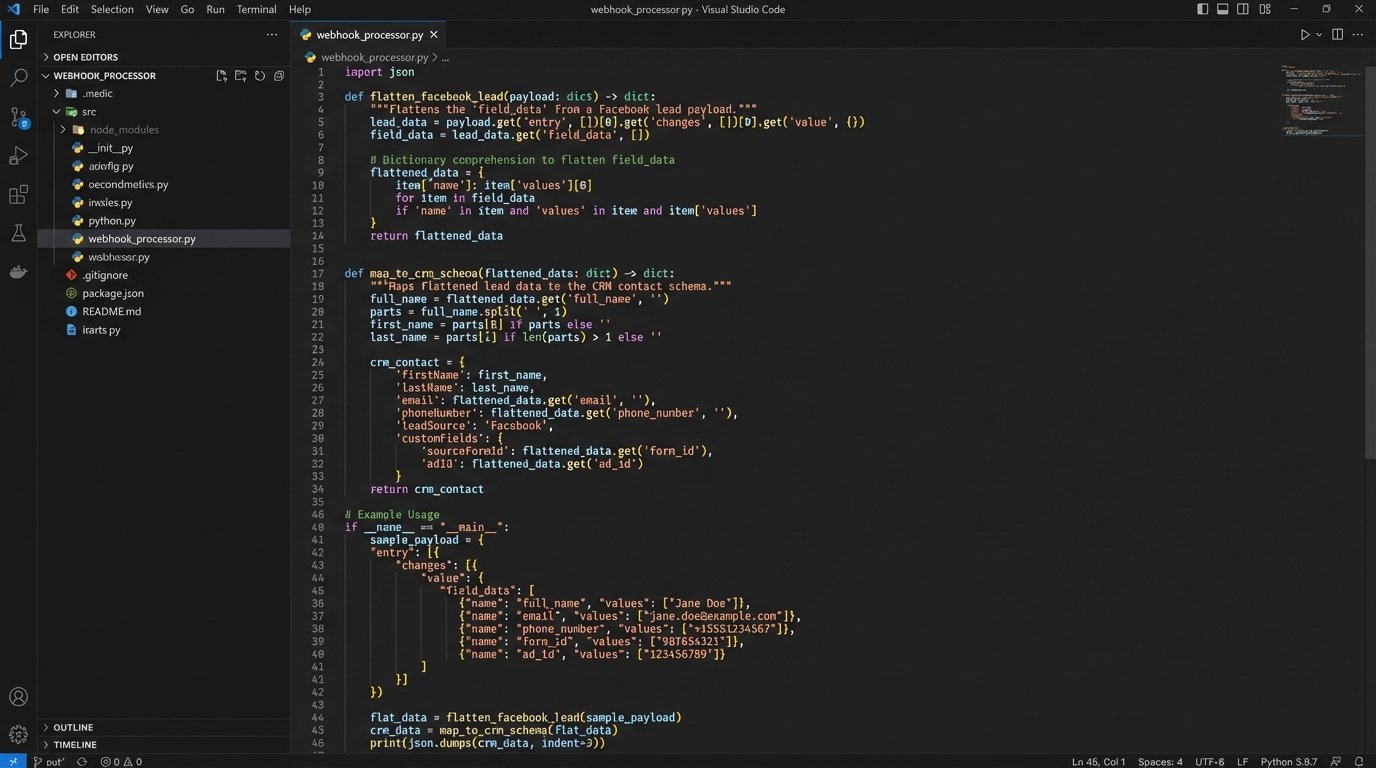The width and height of the screenshot is (1376, 768).
Task: Open the Terminal menu
Action: point(256,9)
